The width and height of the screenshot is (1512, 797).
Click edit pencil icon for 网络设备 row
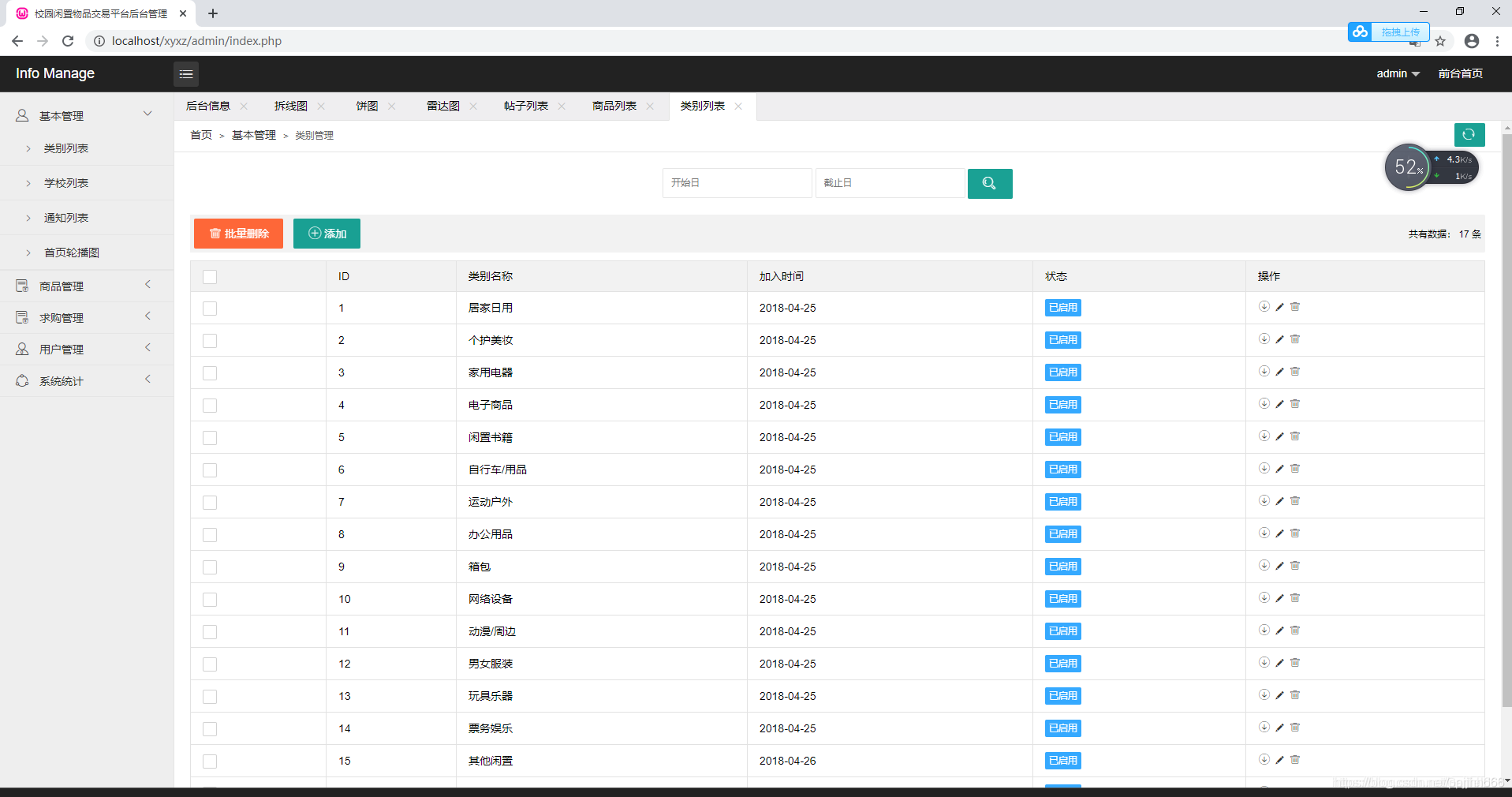[1279, 598]
